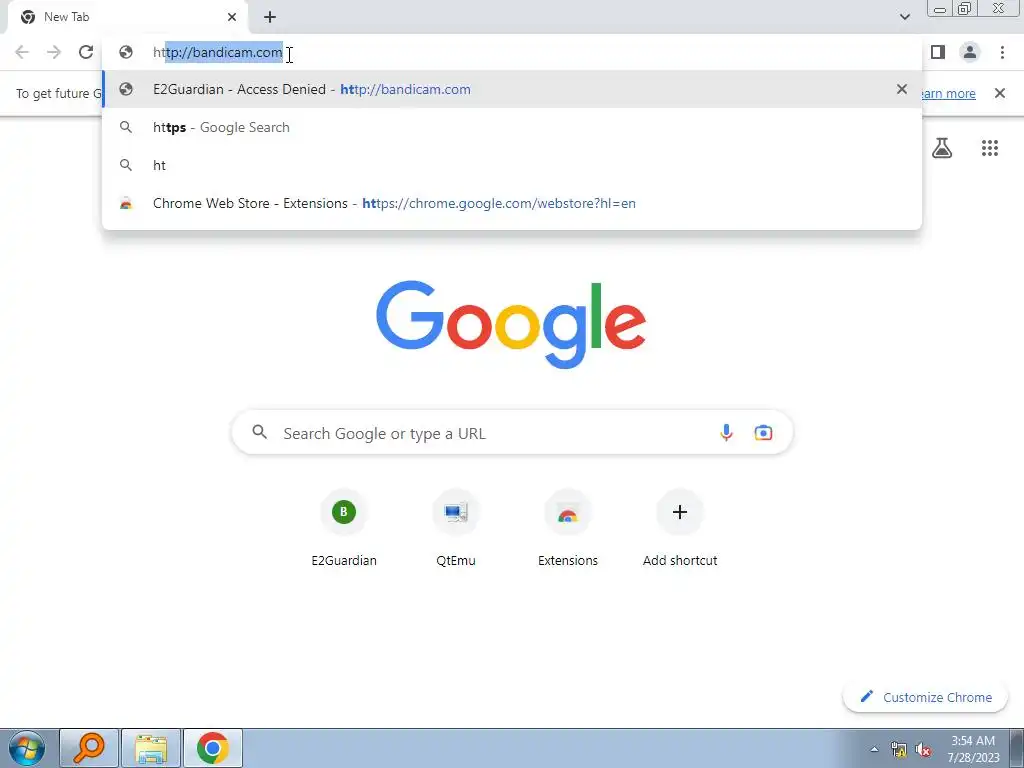Select the New Tab tab

point(127,18)
